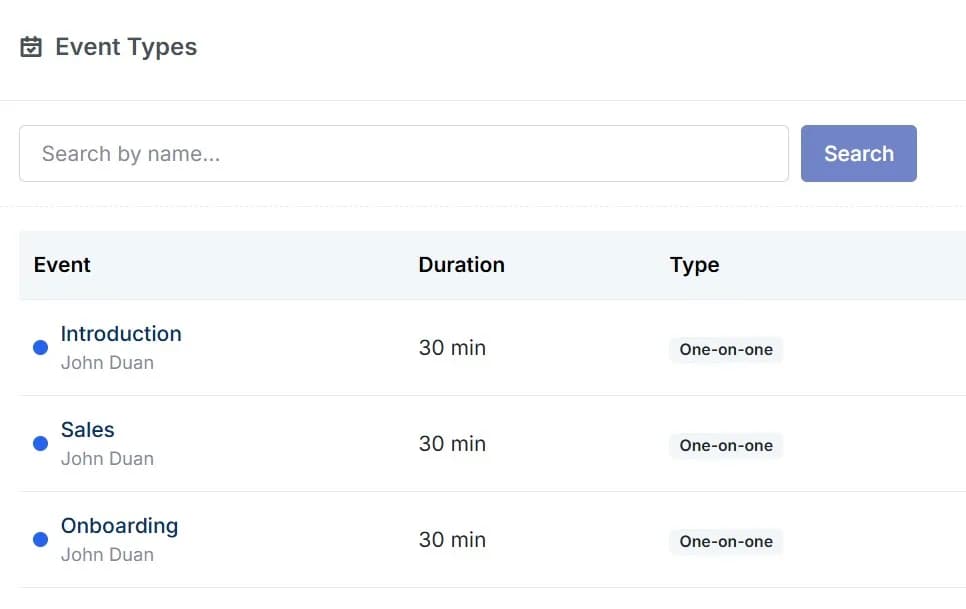Viewport: 966px width, 609px height.
Task: Click 30 min duration for Onboarding
Action: (x=452, y=540)
